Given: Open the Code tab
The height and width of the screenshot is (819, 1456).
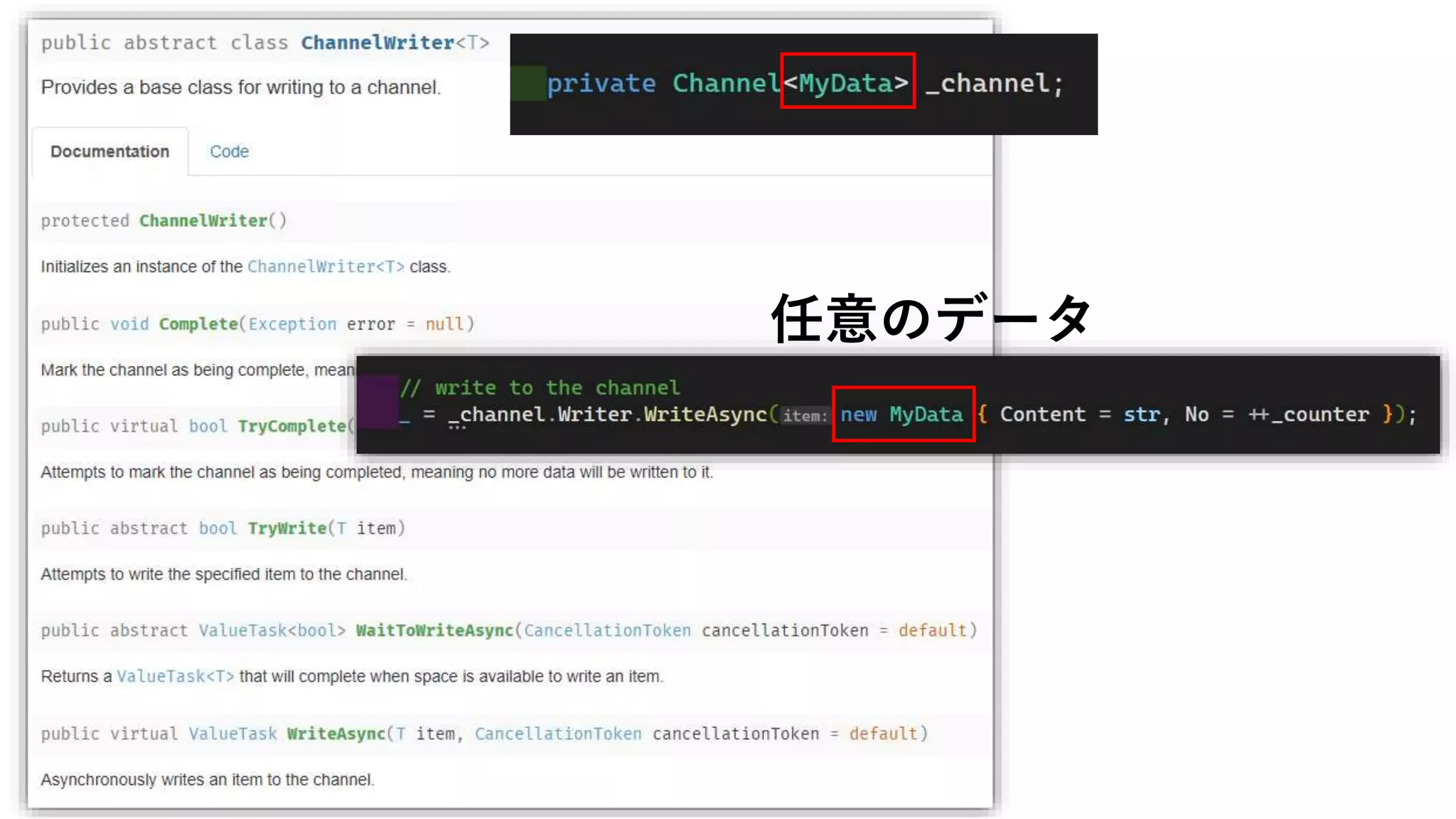Looking at the screenshot, I should tap(229, 151).
